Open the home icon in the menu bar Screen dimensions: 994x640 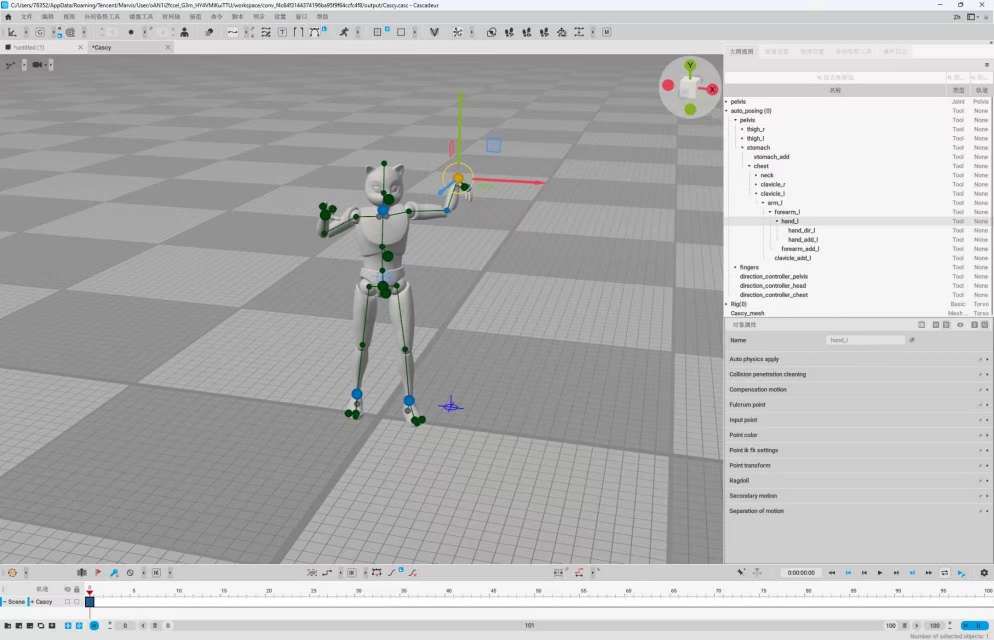[x=8, y=17]
